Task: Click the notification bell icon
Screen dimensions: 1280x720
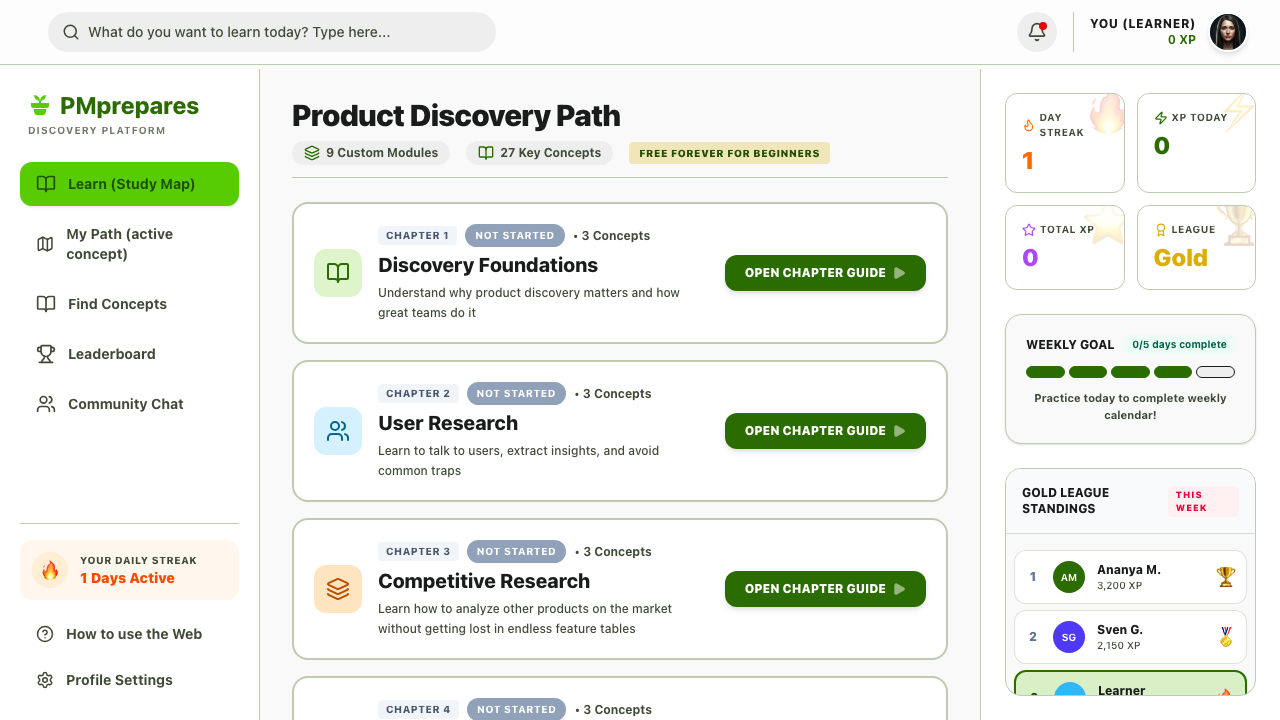Action: tap(1037, 32)
